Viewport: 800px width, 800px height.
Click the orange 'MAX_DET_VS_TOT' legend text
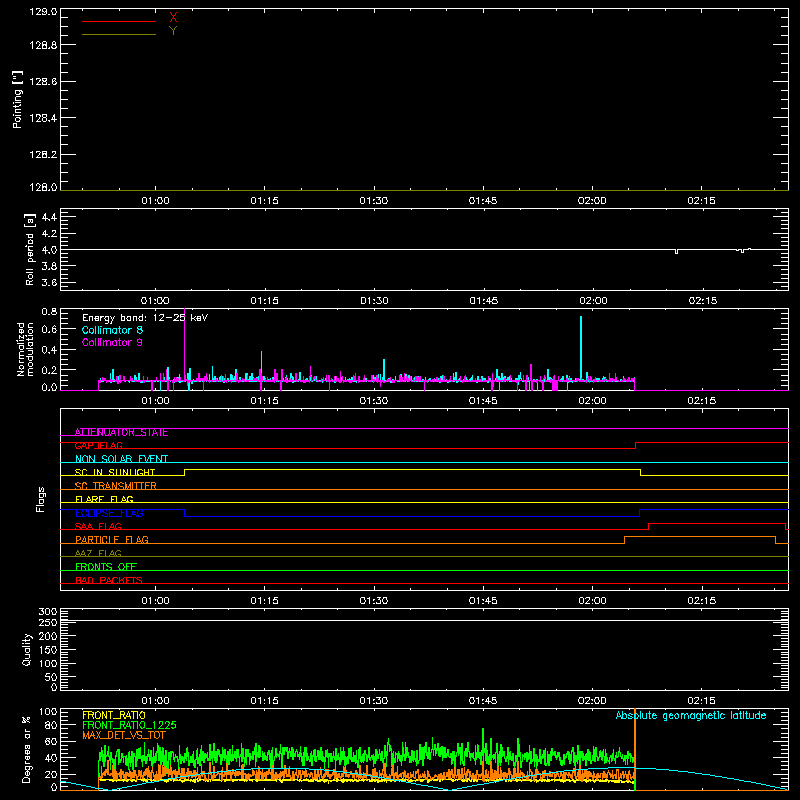124,735
